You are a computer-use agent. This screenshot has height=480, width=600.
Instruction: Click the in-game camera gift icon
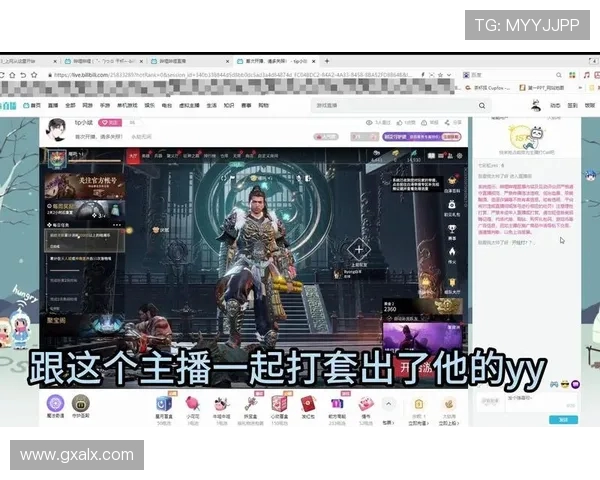[x=452, y=205]
